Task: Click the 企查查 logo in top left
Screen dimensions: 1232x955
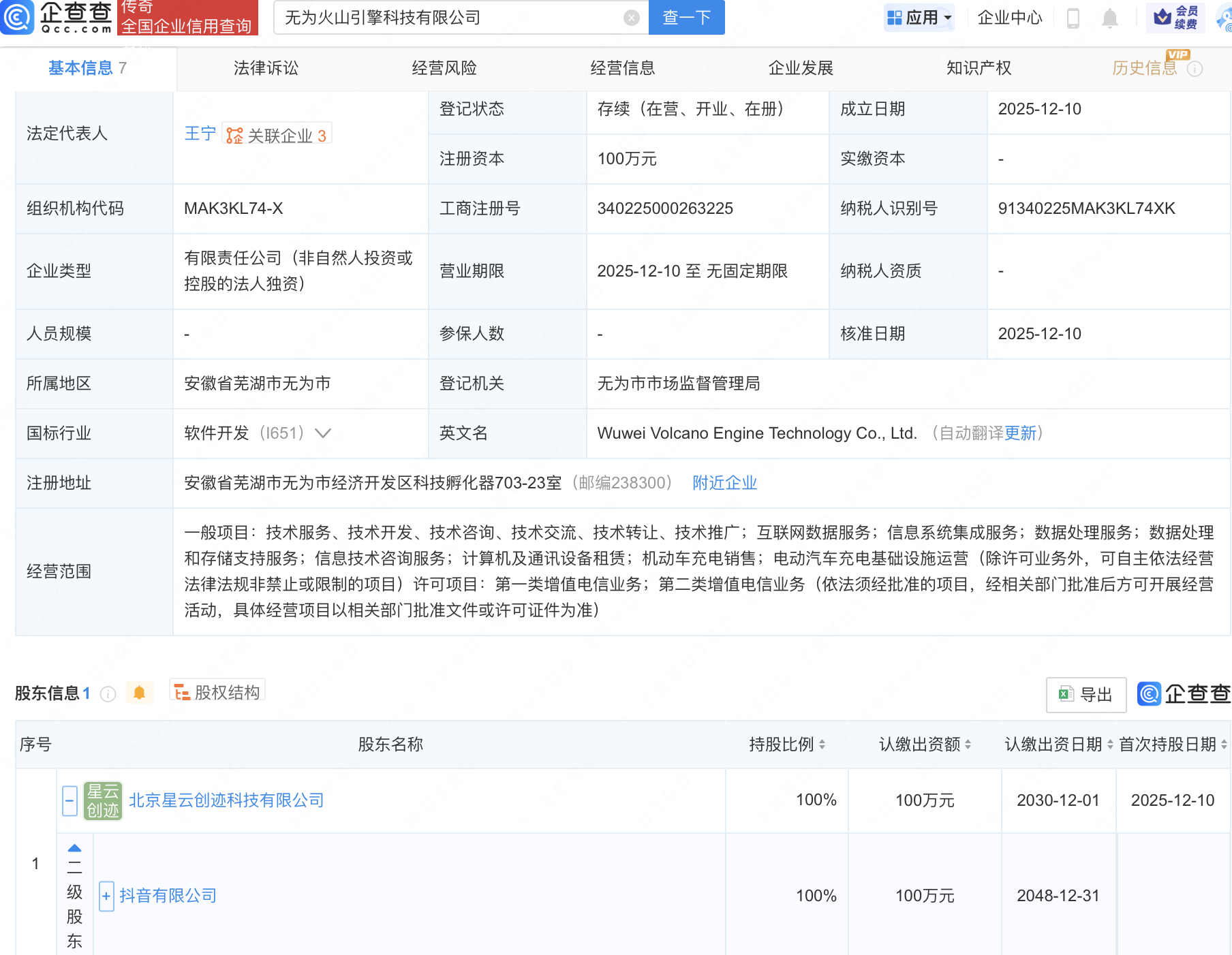Action: click(x=58, y=18)
